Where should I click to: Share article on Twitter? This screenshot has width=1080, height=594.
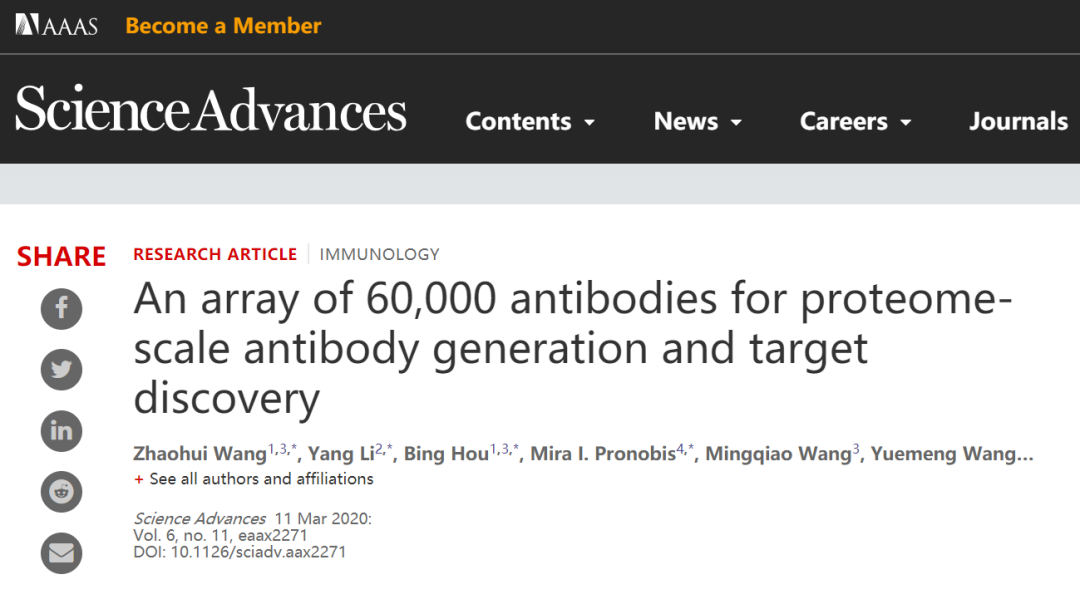point(61,370)
